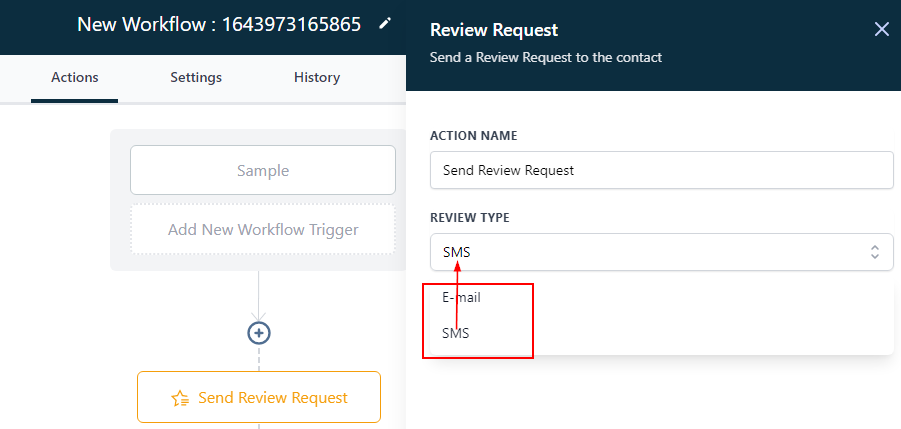Open the Review Type select box
901x429 pixels.
tap(650, 252)
